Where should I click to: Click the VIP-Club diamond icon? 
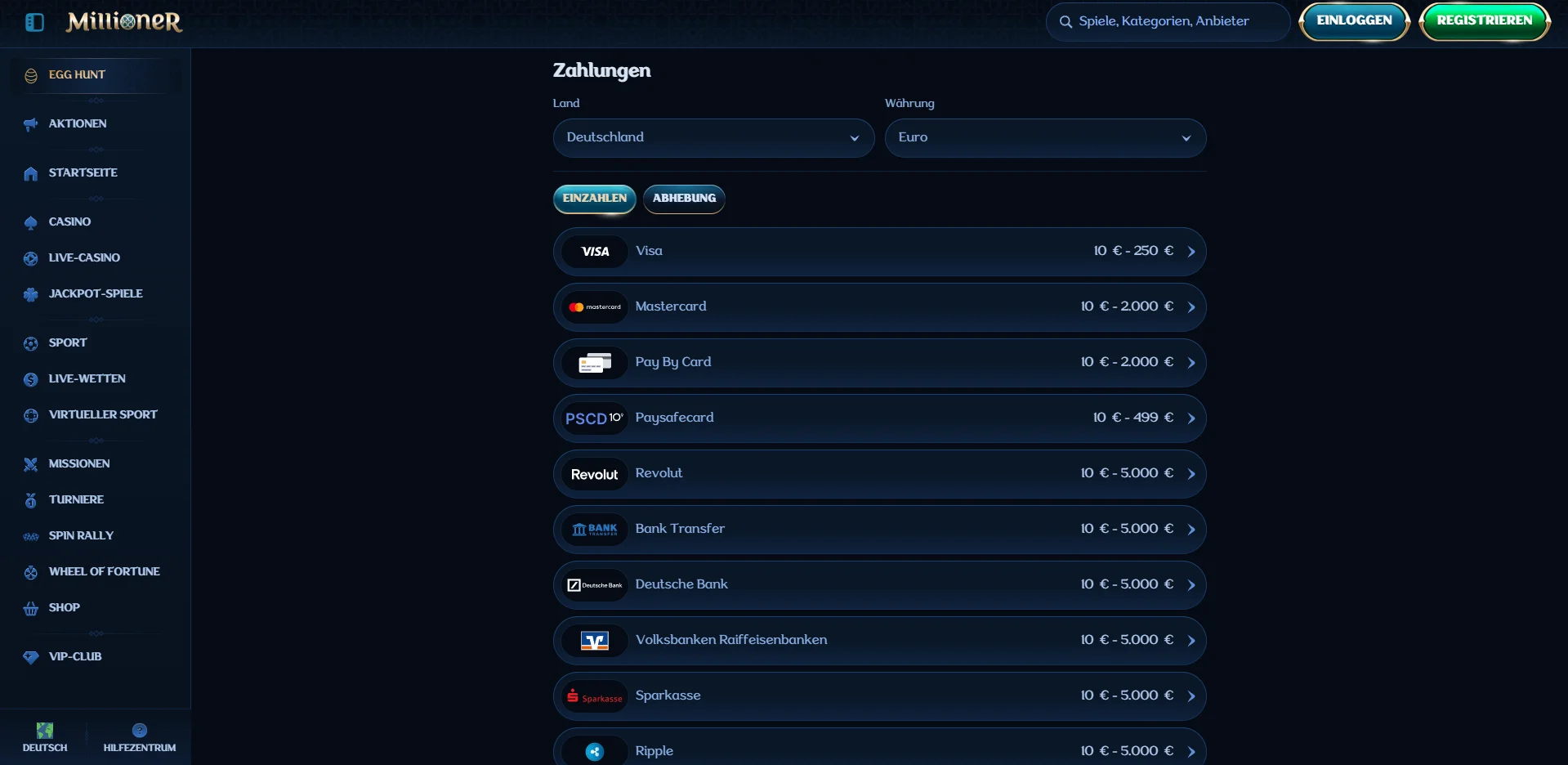coord(31,657)
